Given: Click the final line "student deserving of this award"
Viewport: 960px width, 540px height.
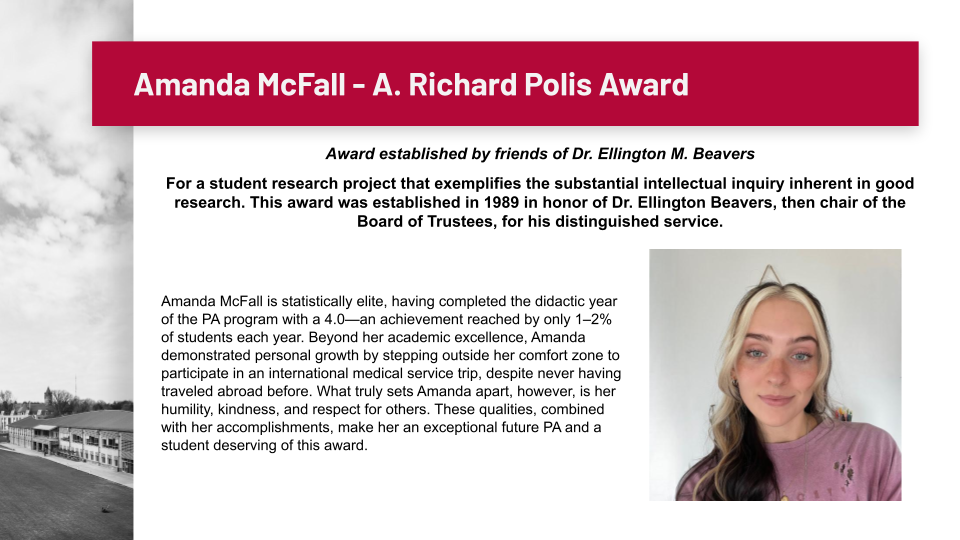Looking at the screenshot, I should (265, 446).
